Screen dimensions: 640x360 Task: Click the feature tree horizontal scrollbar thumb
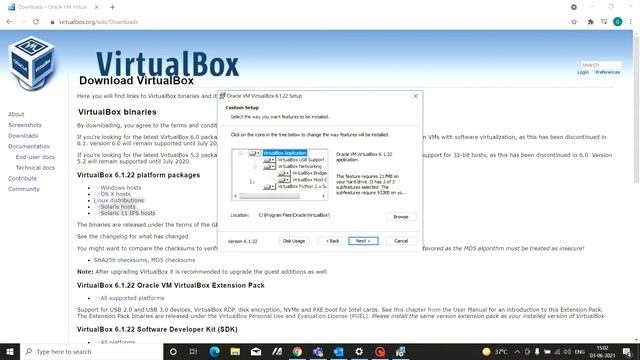[x=269, y=196]
